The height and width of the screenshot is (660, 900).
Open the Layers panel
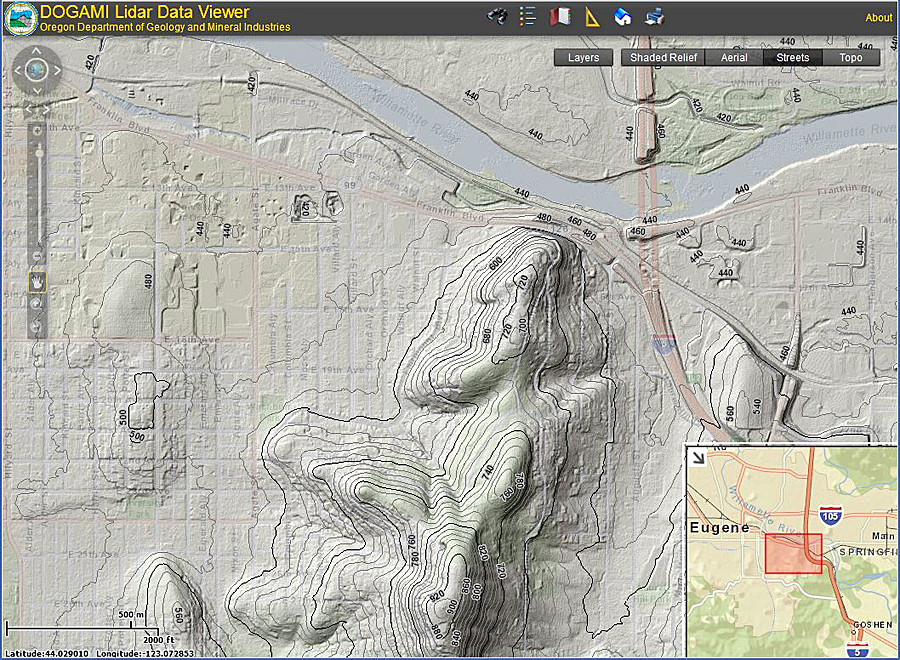tap(583, 57)
